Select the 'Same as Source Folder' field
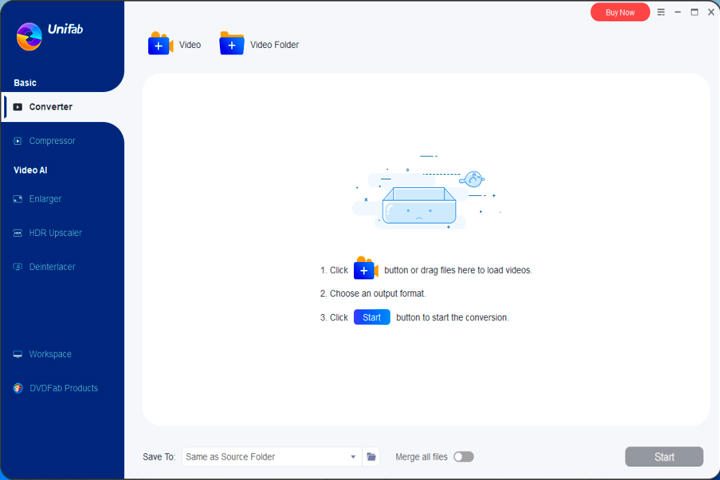The height and width of the screenshot is (480, 720). click(x=272, y=457)
